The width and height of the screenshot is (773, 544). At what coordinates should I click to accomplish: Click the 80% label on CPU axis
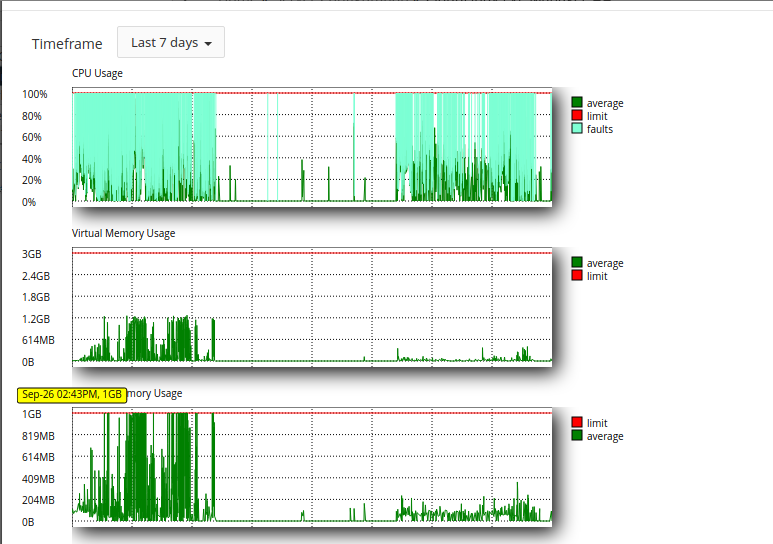(x=32, y=116)
